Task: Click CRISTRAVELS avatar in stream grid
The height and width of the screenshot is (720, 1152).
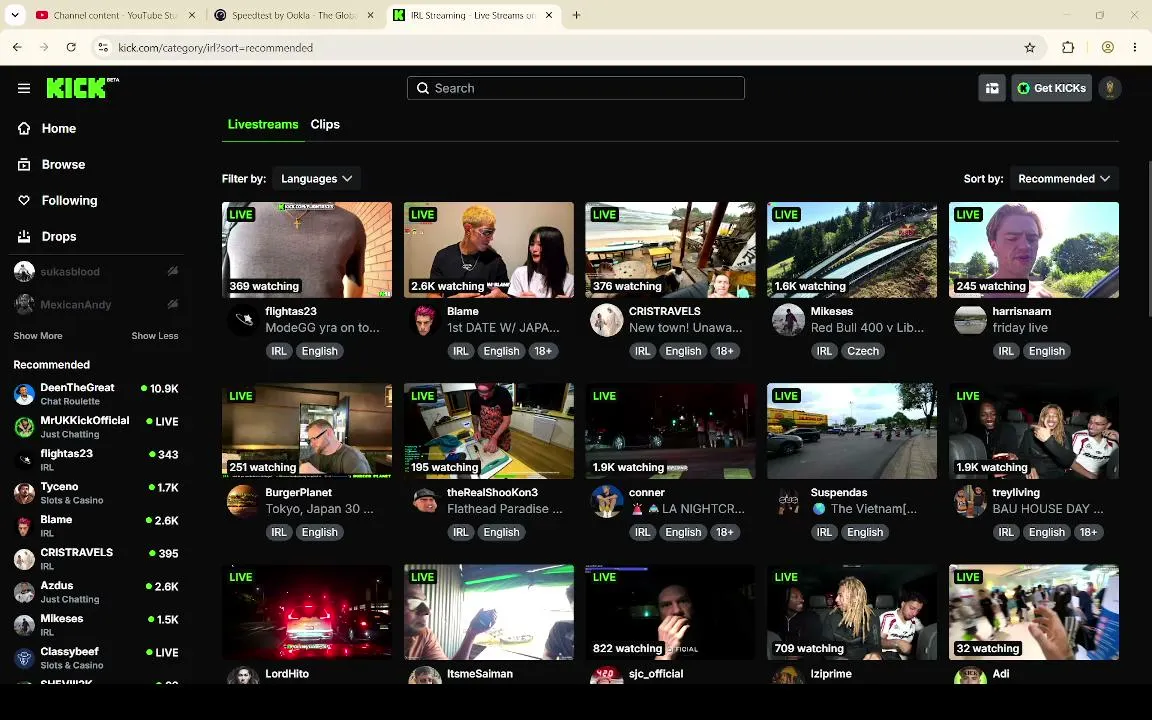Action: click(x=606, y=320)
